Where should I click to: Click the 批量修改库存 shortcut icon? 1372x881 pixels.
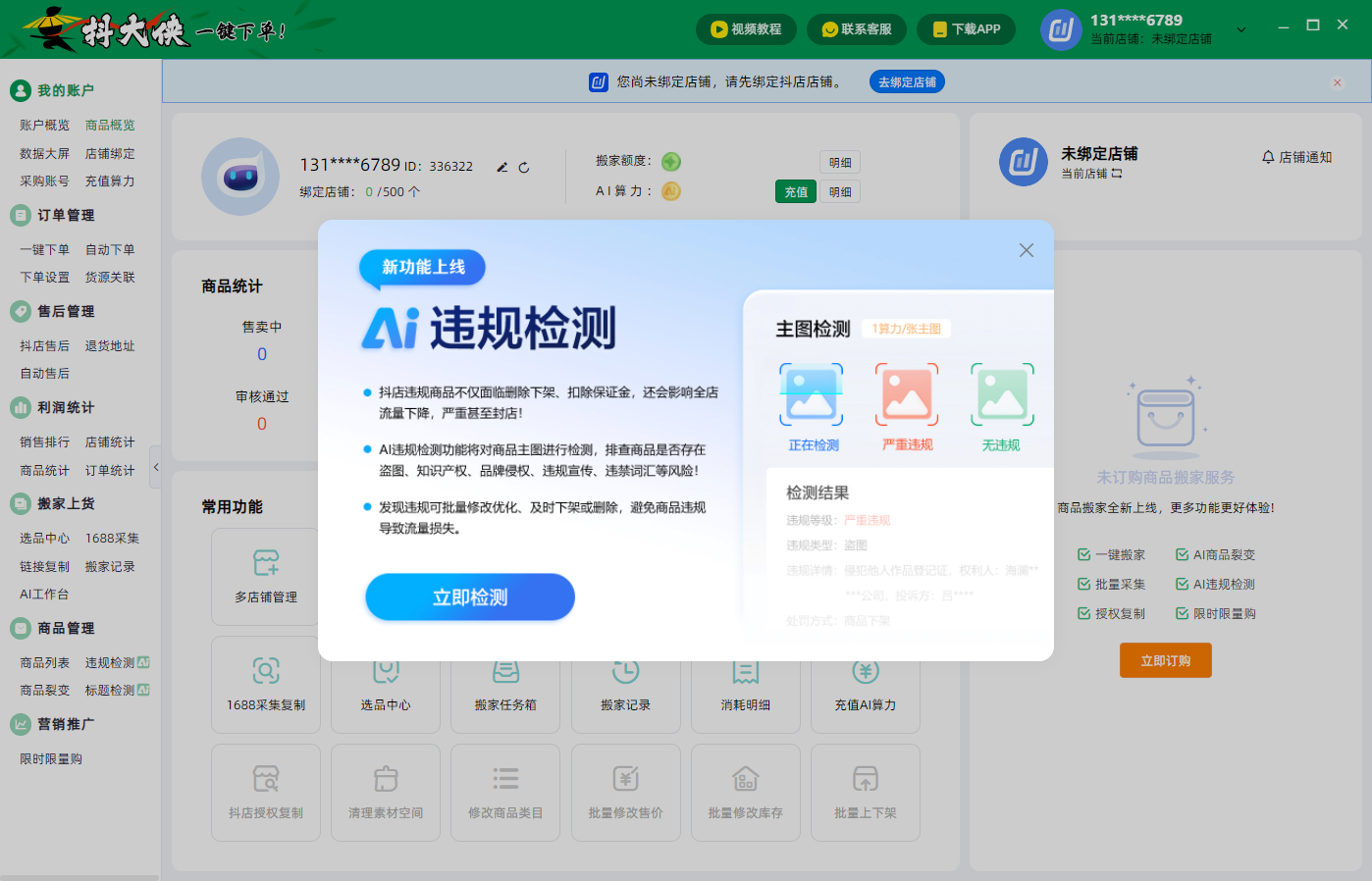click(x=746, y=779)
